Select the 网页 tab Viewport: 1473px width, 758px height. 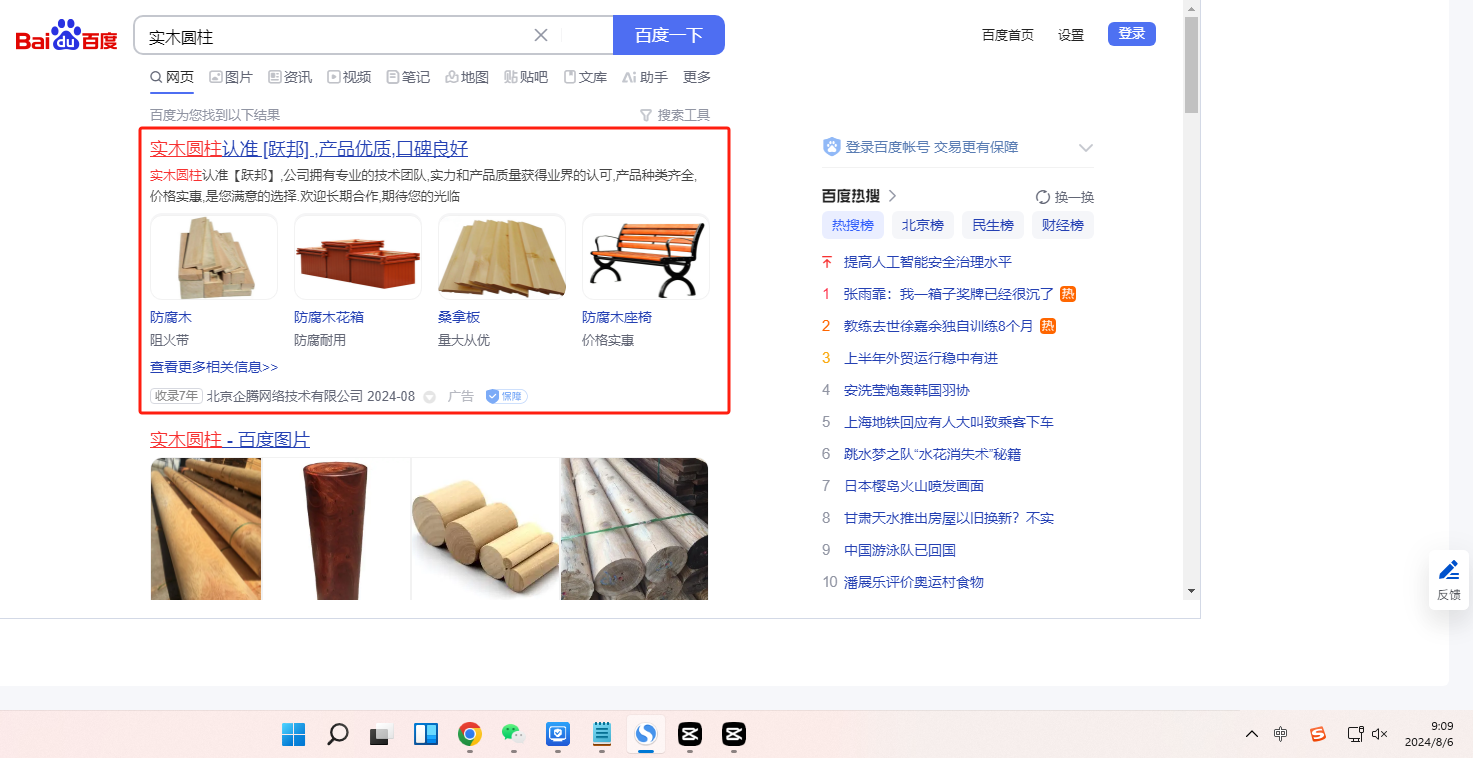(172, 77)
